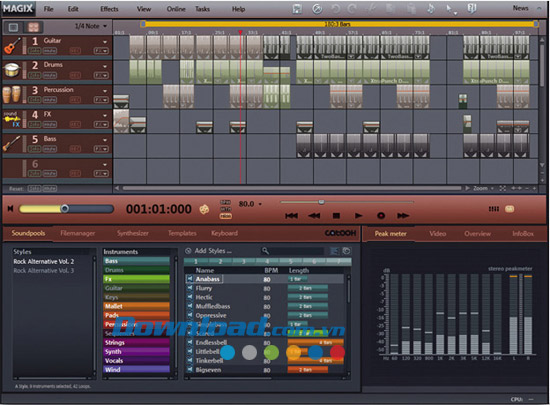Open the FX dropdown on the Guitar track
The width and height of the screenshot is (550, 405).
(x=101, y=51)
